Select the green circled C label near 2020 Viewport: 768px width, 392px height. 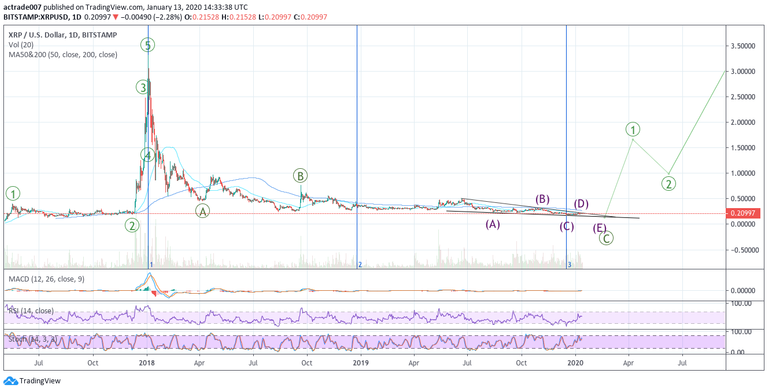(x=607, y=239)
